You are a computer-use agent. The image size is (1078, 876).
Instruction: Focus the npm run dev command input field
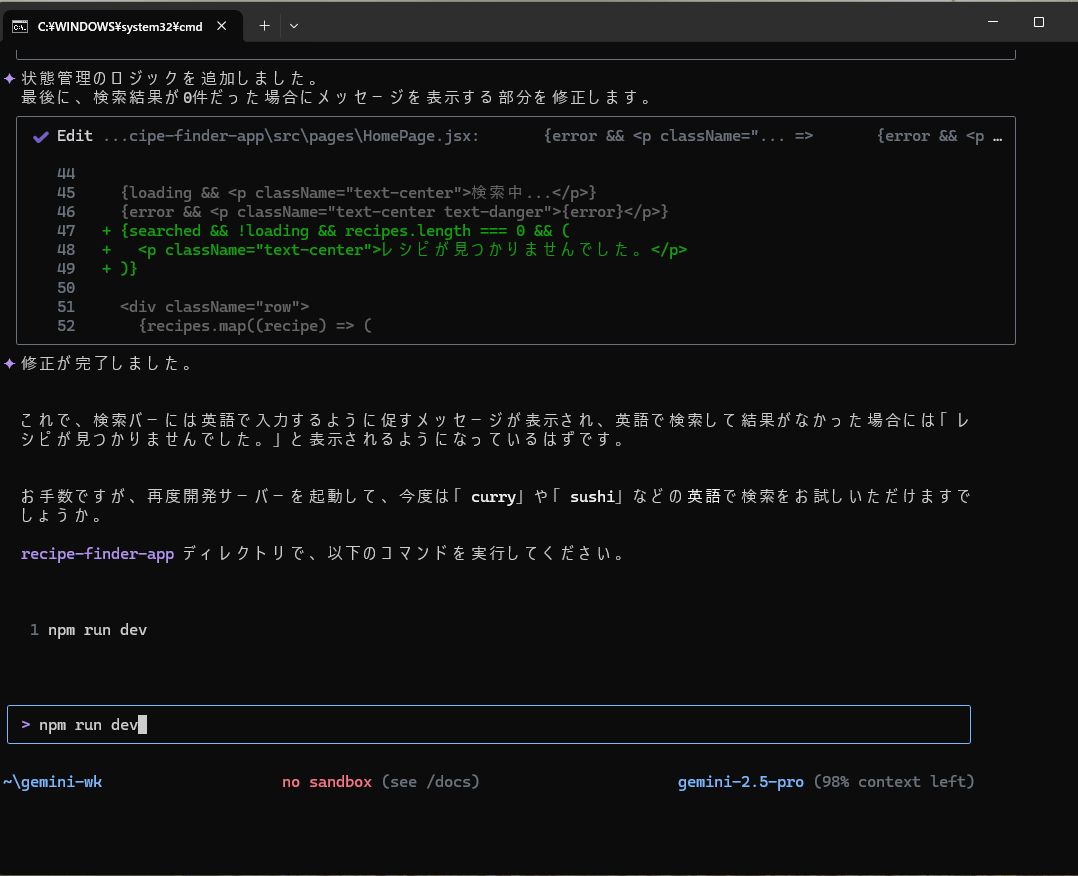(500, 724)
